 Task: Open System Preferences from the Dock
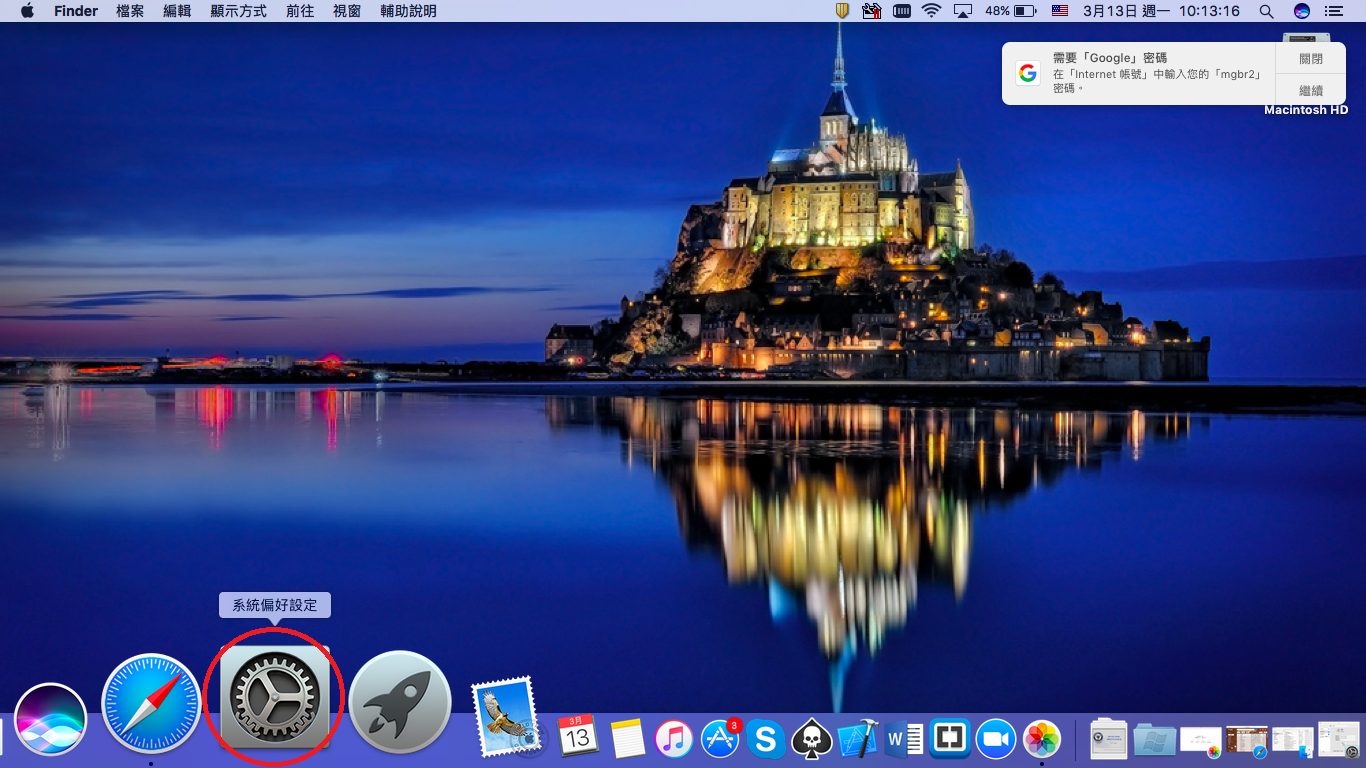[x=273, y=698]
